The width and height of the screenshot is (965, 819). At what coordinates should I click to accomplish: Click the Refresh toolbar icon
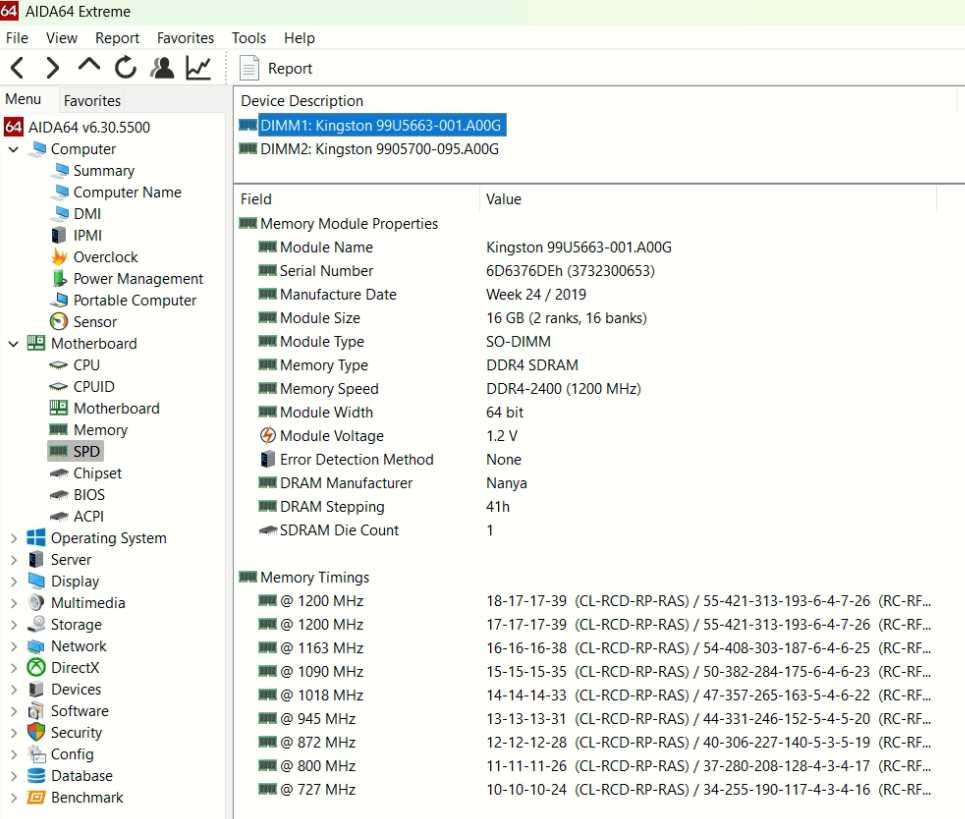(126, 68)
